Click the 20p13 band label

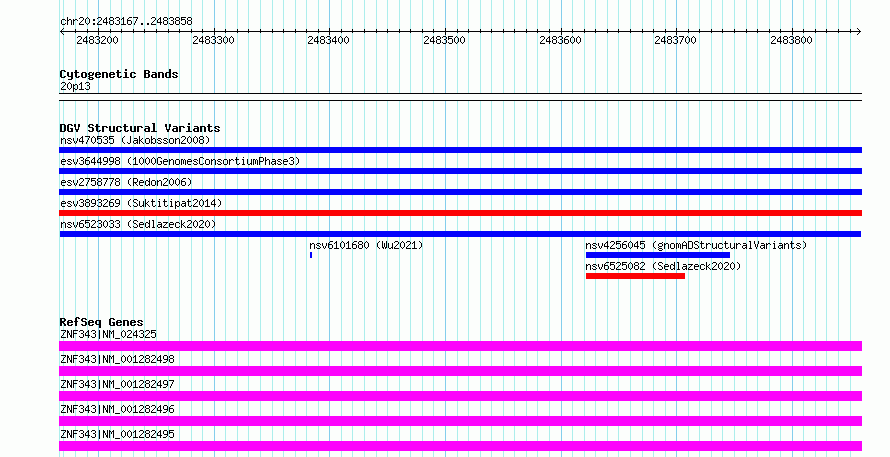coord(75,86)
